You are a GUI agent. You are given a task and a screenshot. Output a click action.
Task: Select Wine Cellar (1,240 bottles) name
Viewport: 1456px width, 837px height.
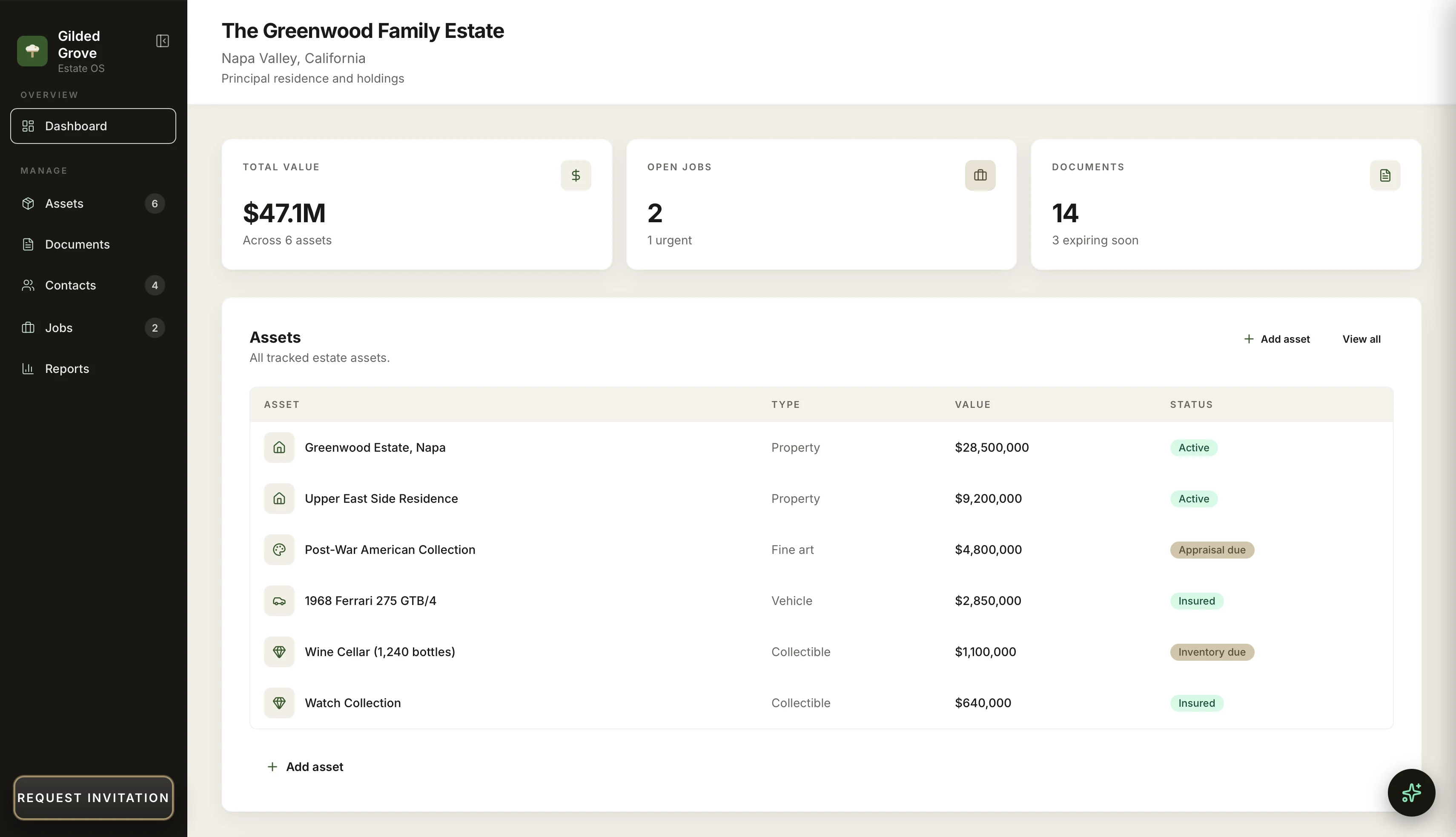380,652
